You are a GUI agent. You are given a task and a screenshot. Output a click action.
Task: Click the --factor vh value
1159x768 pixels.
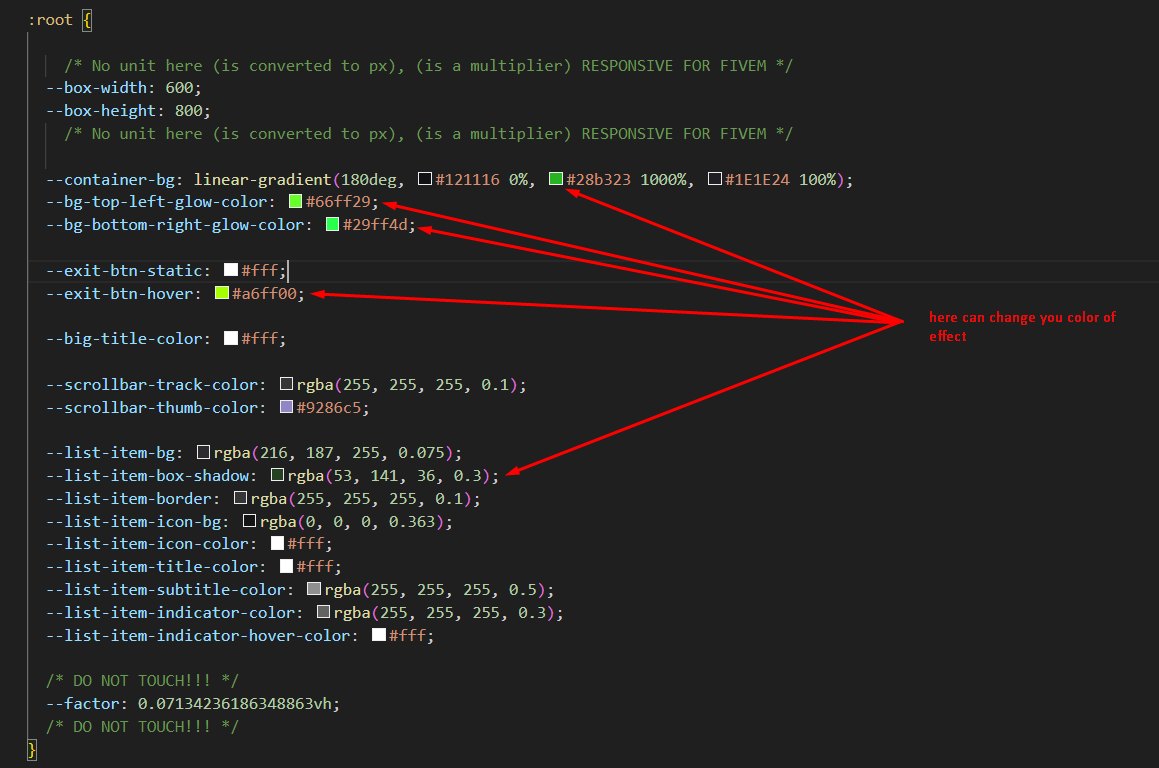(234, 704)
